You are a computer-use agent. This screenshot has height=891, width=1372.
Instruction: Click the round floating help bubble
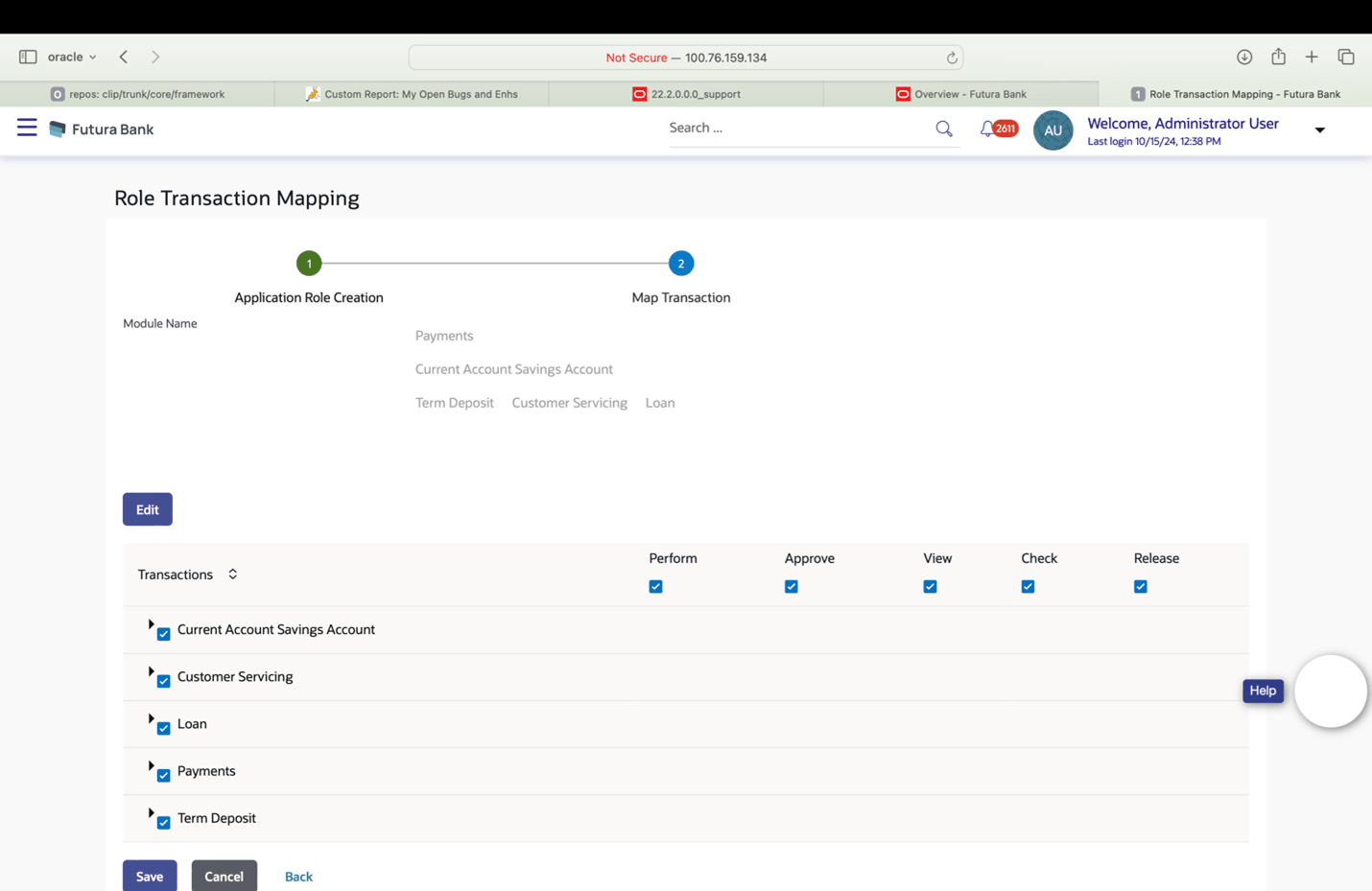point(1331,692)
